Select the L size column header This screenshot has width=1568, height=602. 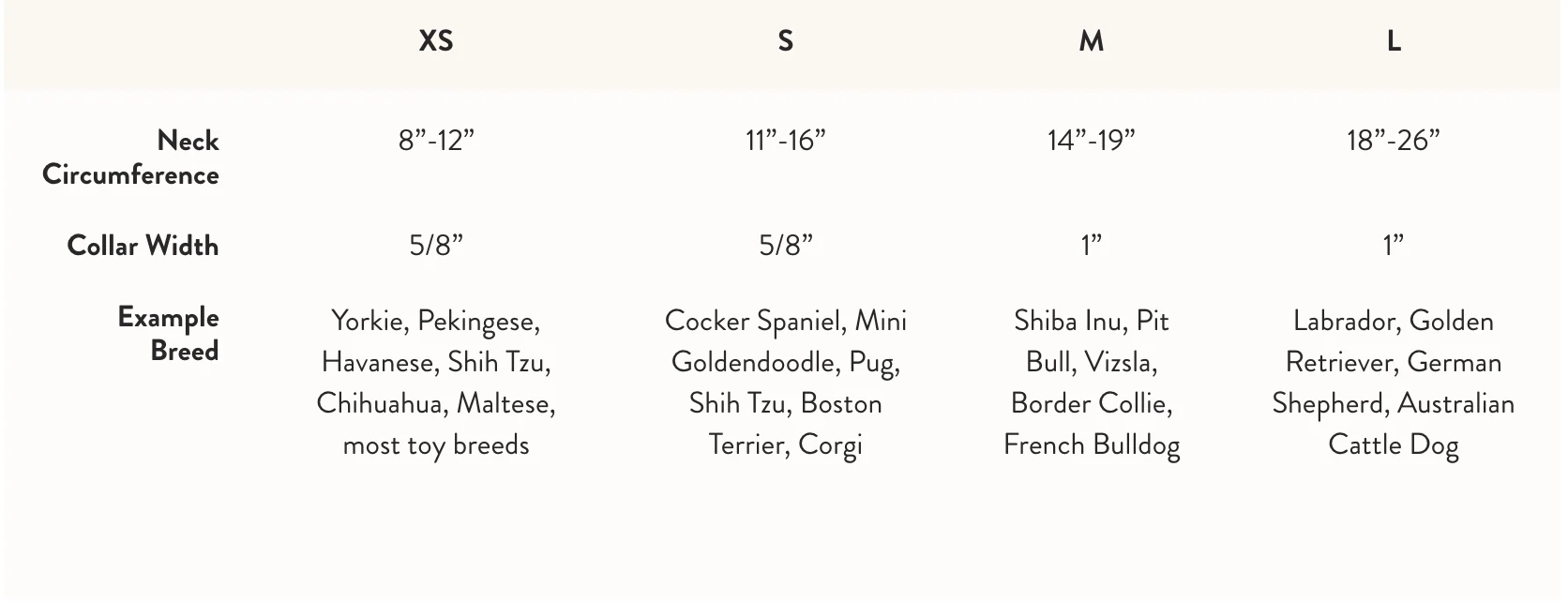[x=1394, y=40]
